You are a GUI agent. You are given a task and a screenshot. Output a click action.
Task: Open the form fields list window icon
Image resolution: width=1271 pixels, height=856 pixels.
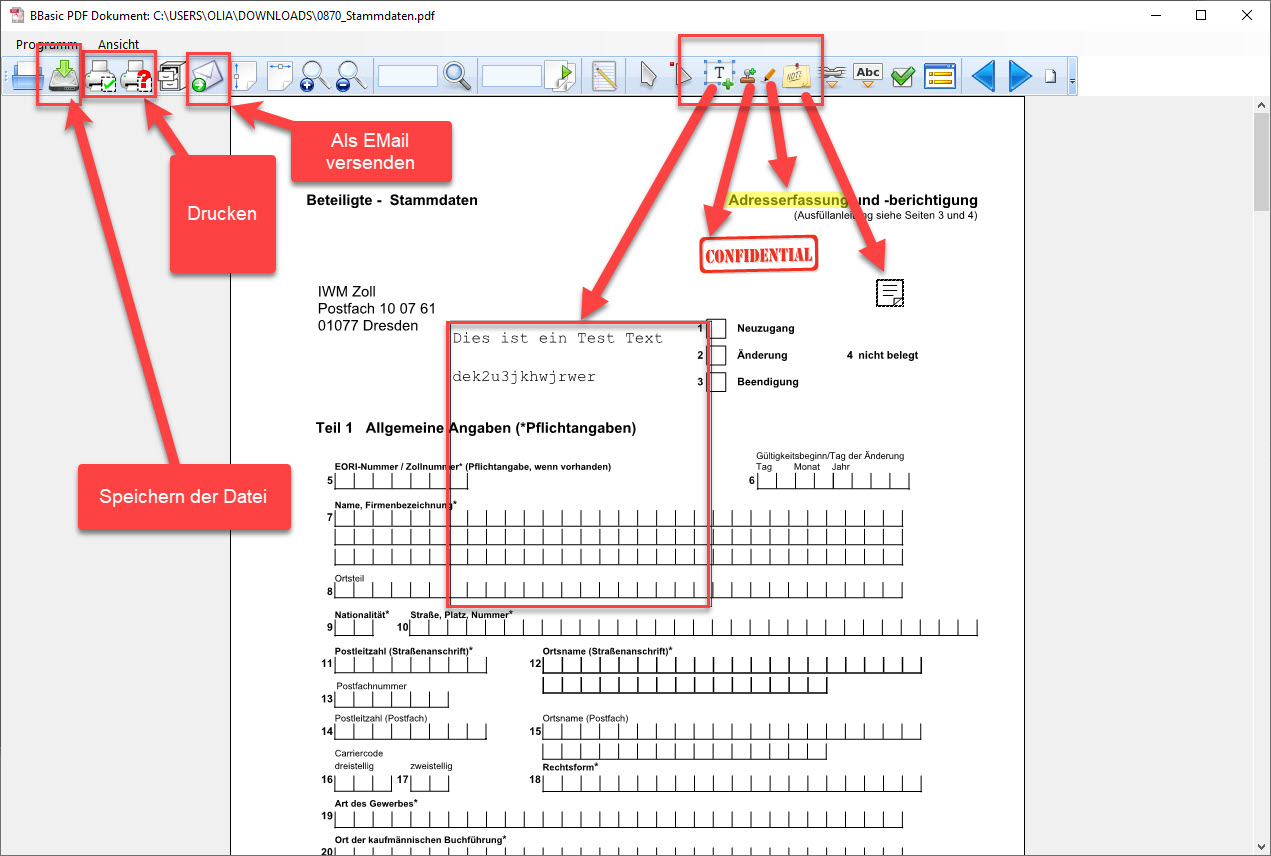[x=940, y=76]
